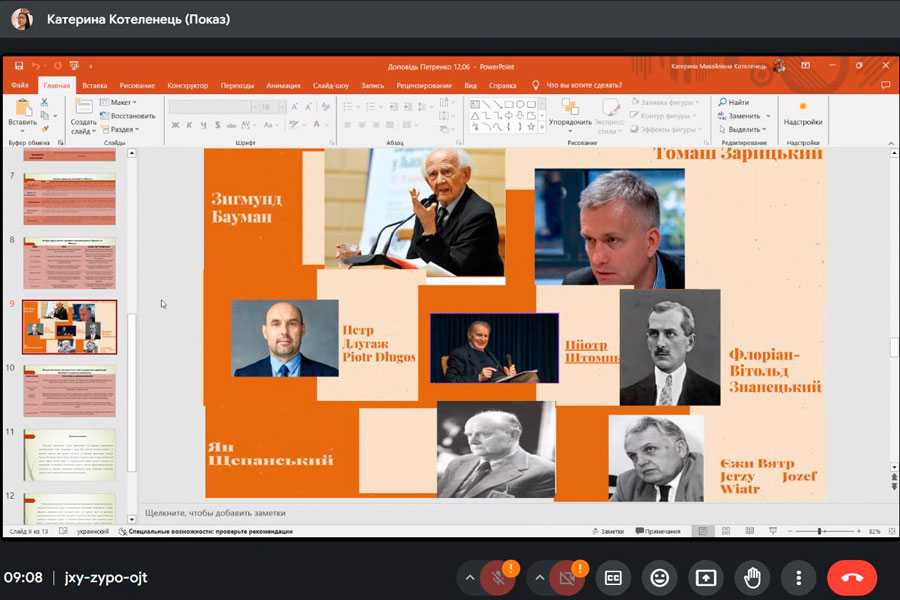Click the Восстановить reset button

128,116
